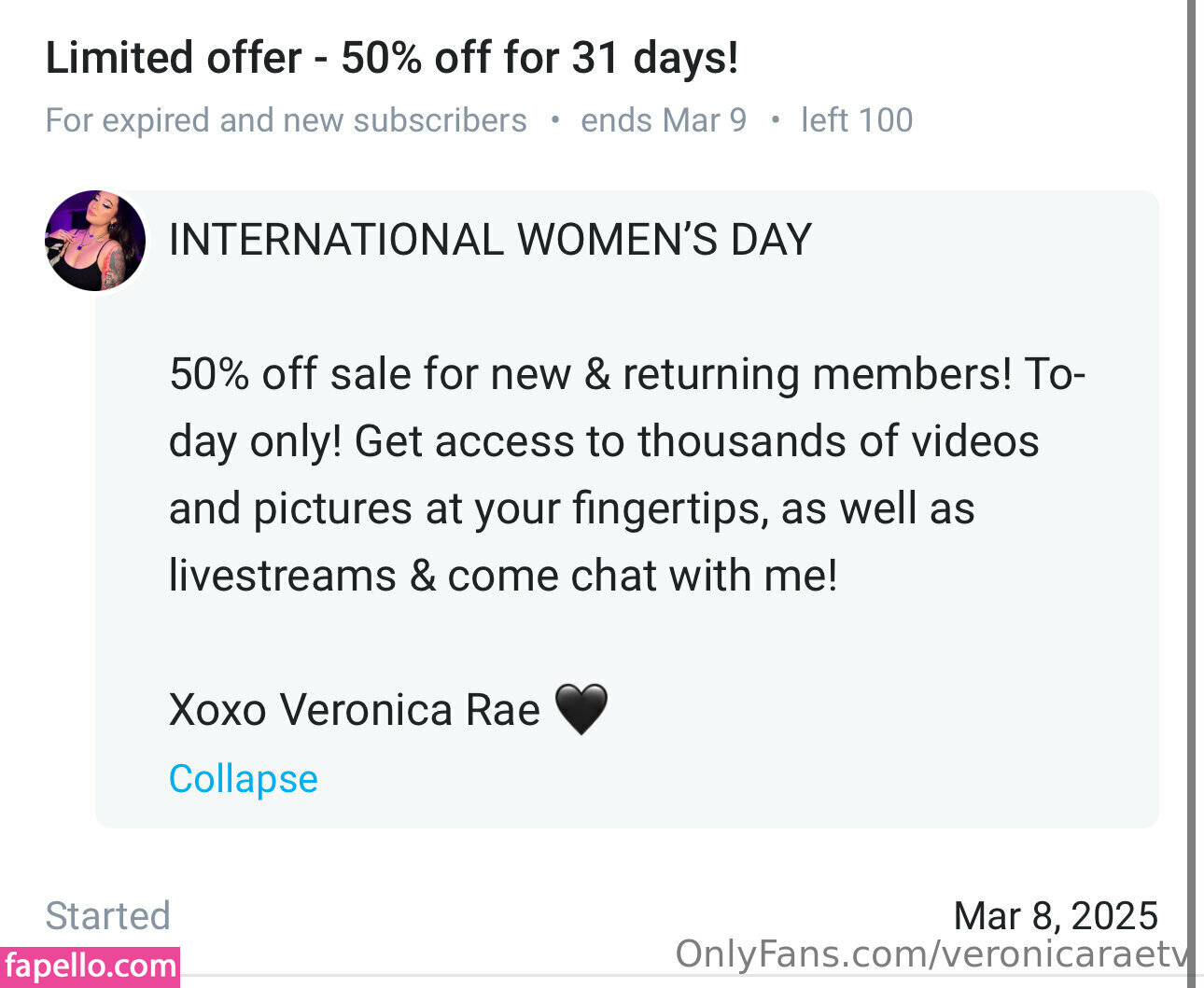The image size is (1204, 988).
Task: Click the fapello.com watermark badge
Action: coord(90,967)
